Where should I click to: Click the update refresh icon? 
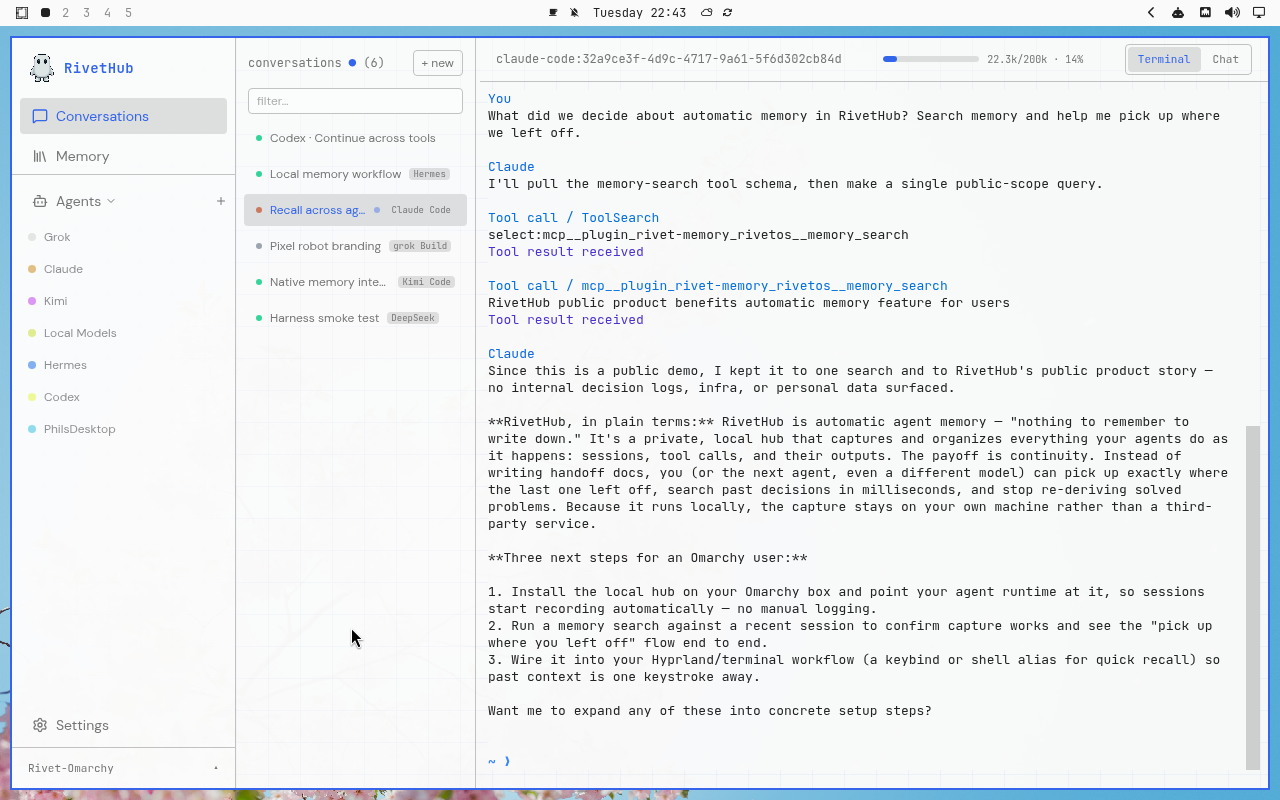tap(727, 13)
